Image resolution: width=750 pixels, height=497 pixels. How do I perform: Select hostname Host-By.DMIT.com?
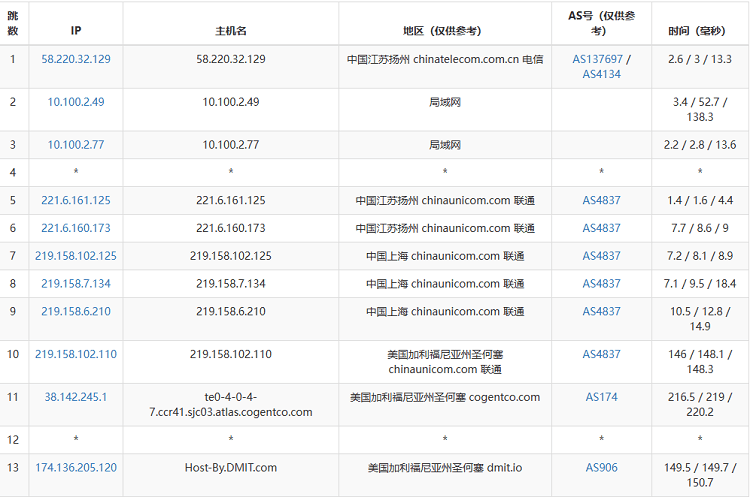tap(231, 468)
